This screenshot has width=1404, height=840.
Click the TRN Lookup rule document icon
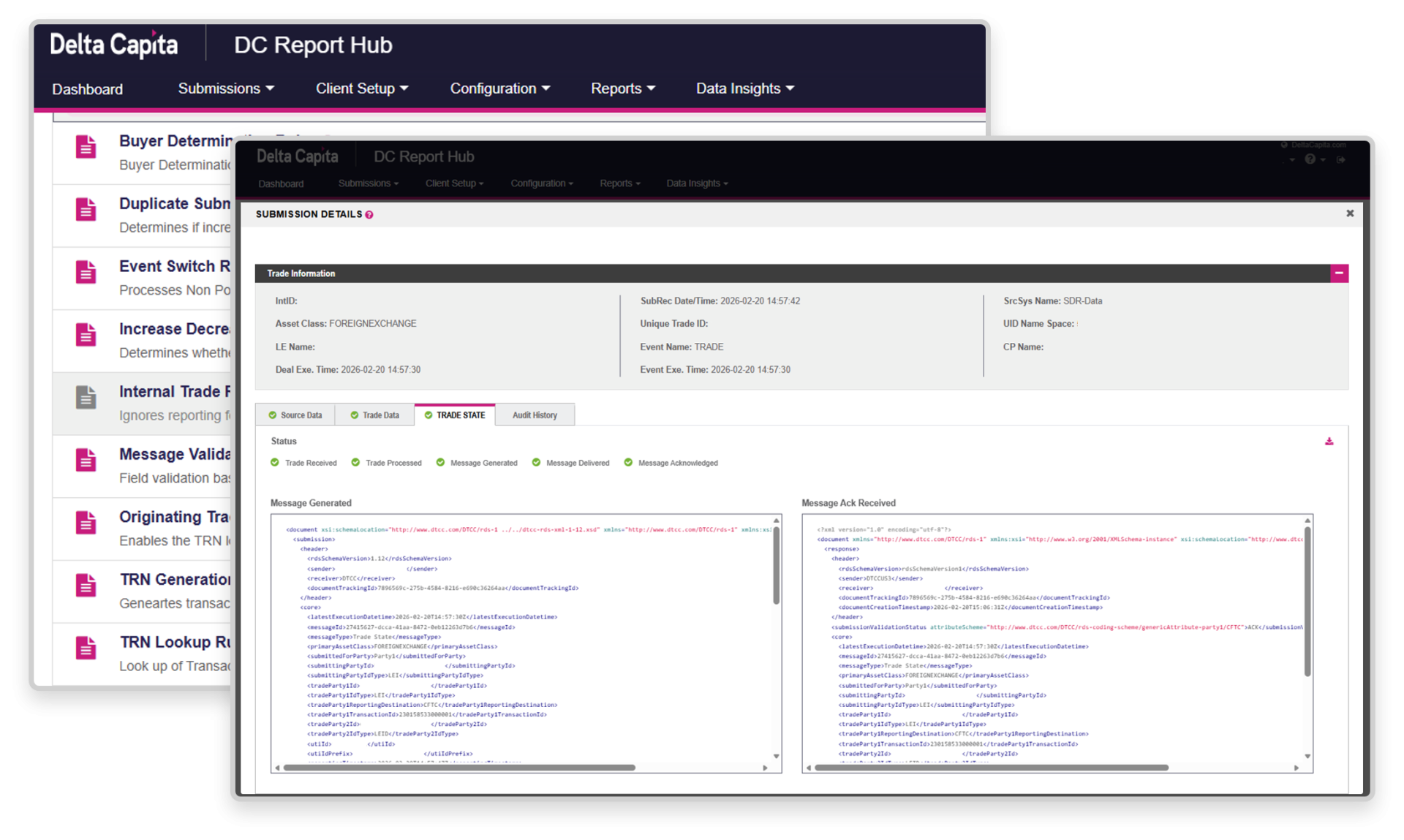[86, 648]
